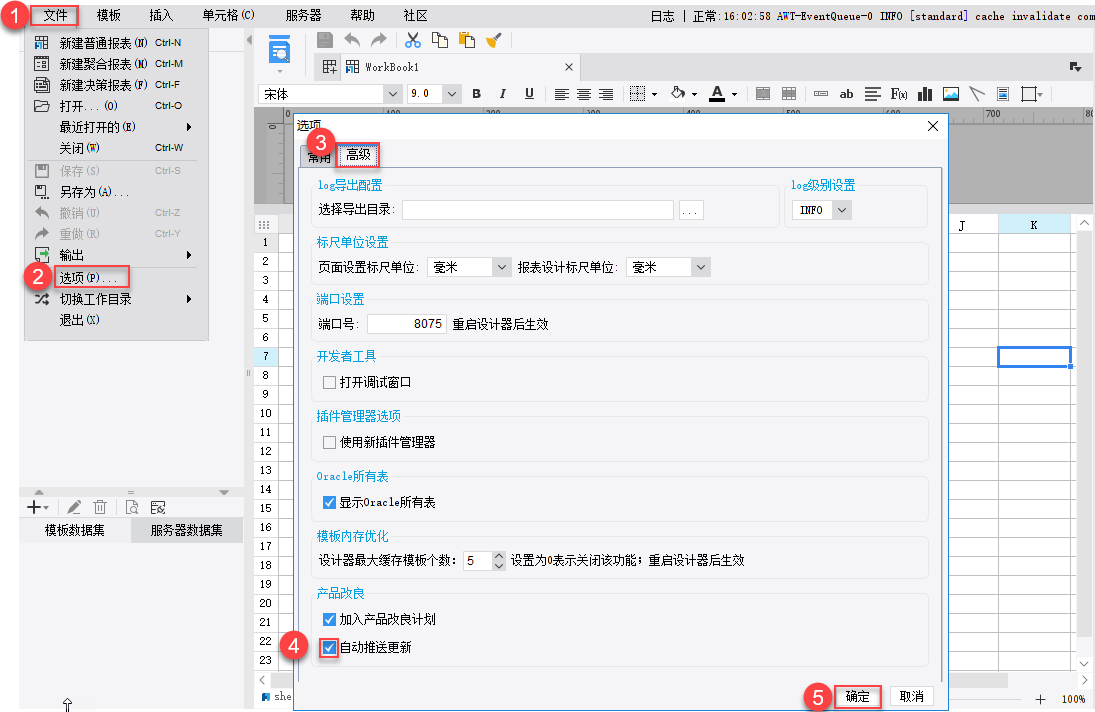Expand 最近打开的 submenu
This screenshot has height=712, width=1095.
[x=115, y=127]
